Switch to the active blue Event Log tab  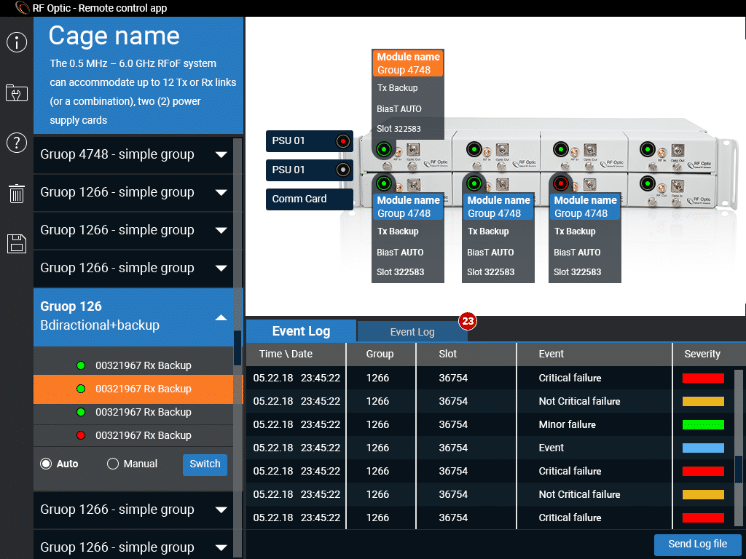pyautogui.click(x=301, y=332)
